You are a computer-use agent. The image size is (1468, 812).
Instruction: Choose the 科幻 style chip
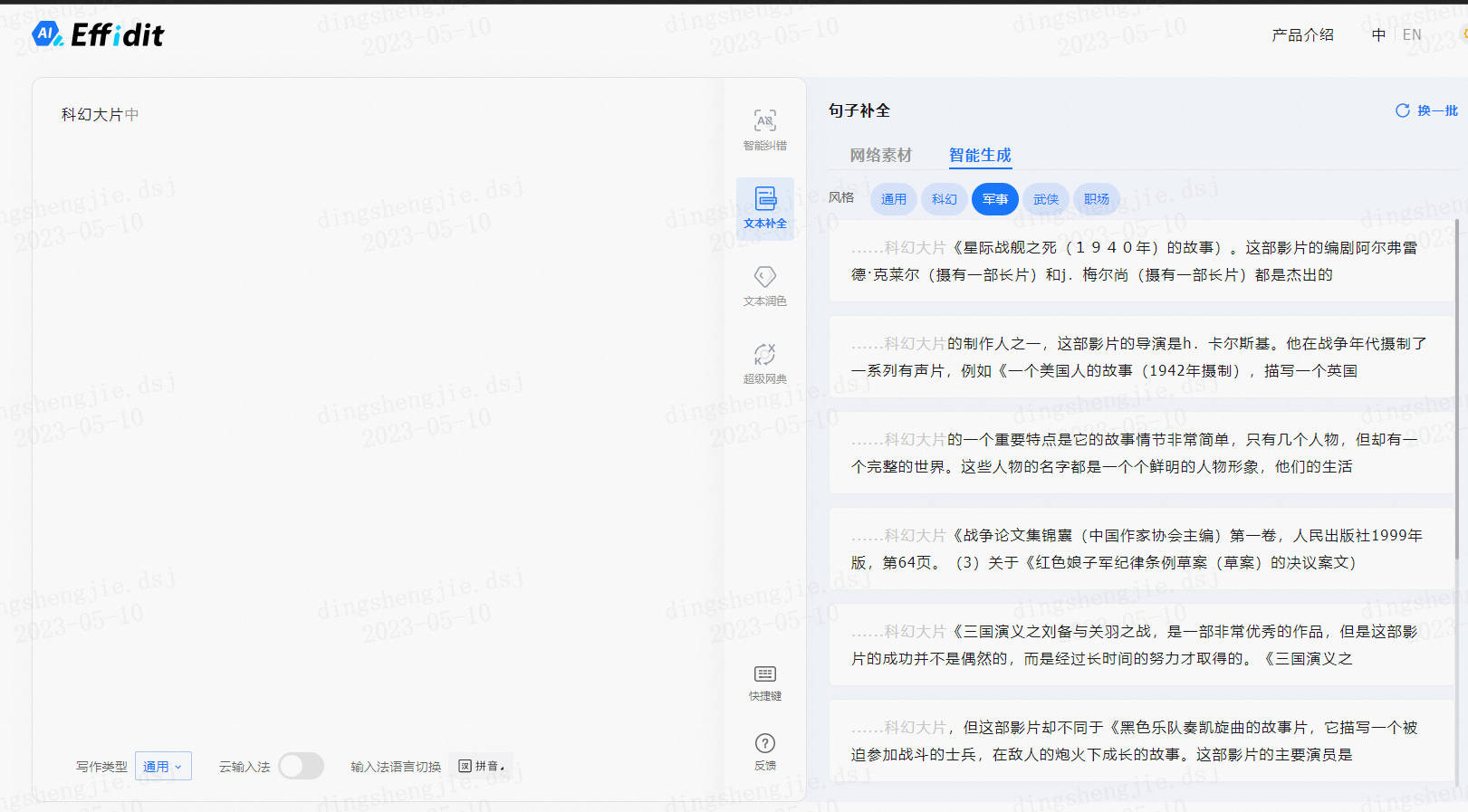pos(944,199)
